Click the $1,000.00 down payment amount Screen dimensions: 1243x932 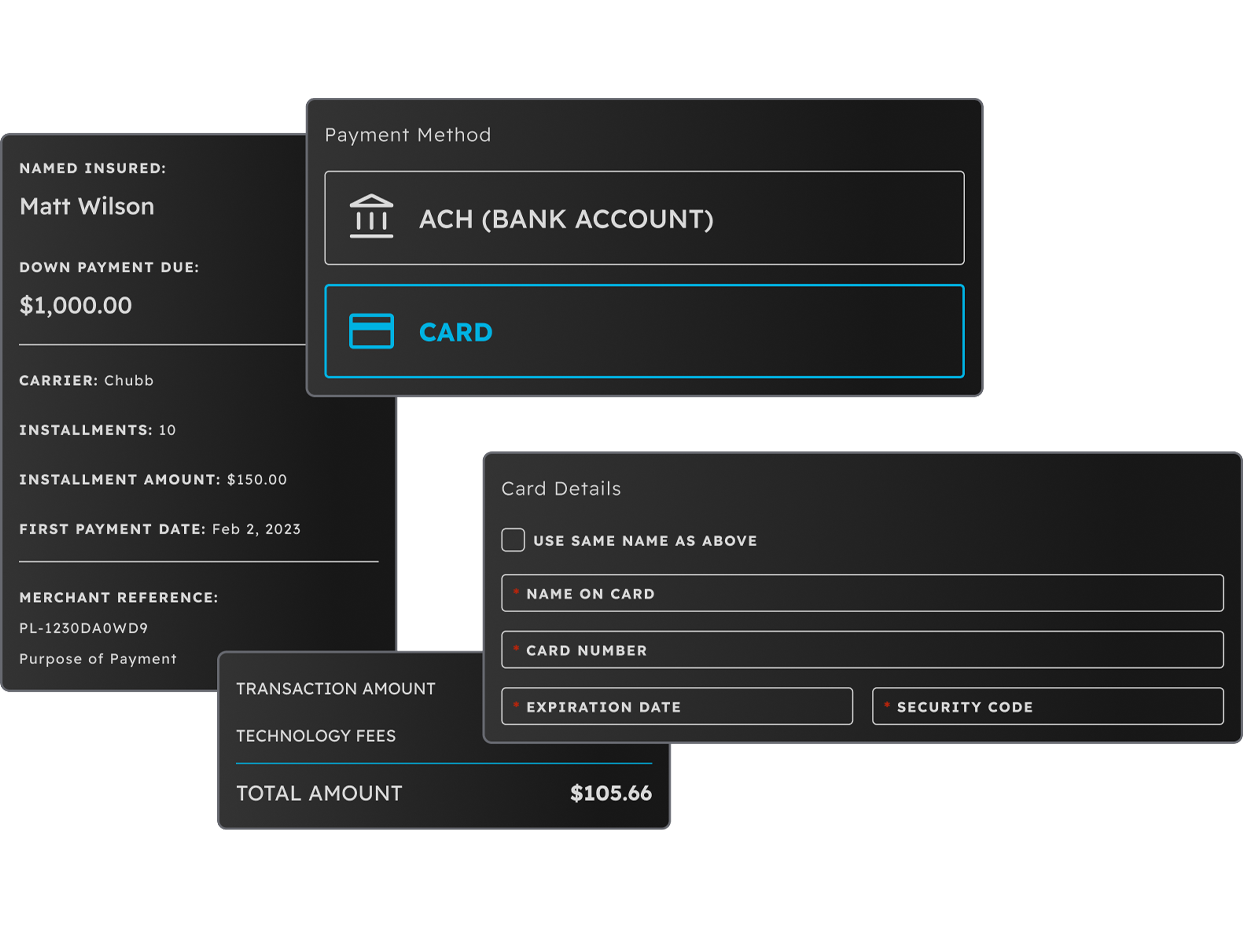click(x=76, y=305)
